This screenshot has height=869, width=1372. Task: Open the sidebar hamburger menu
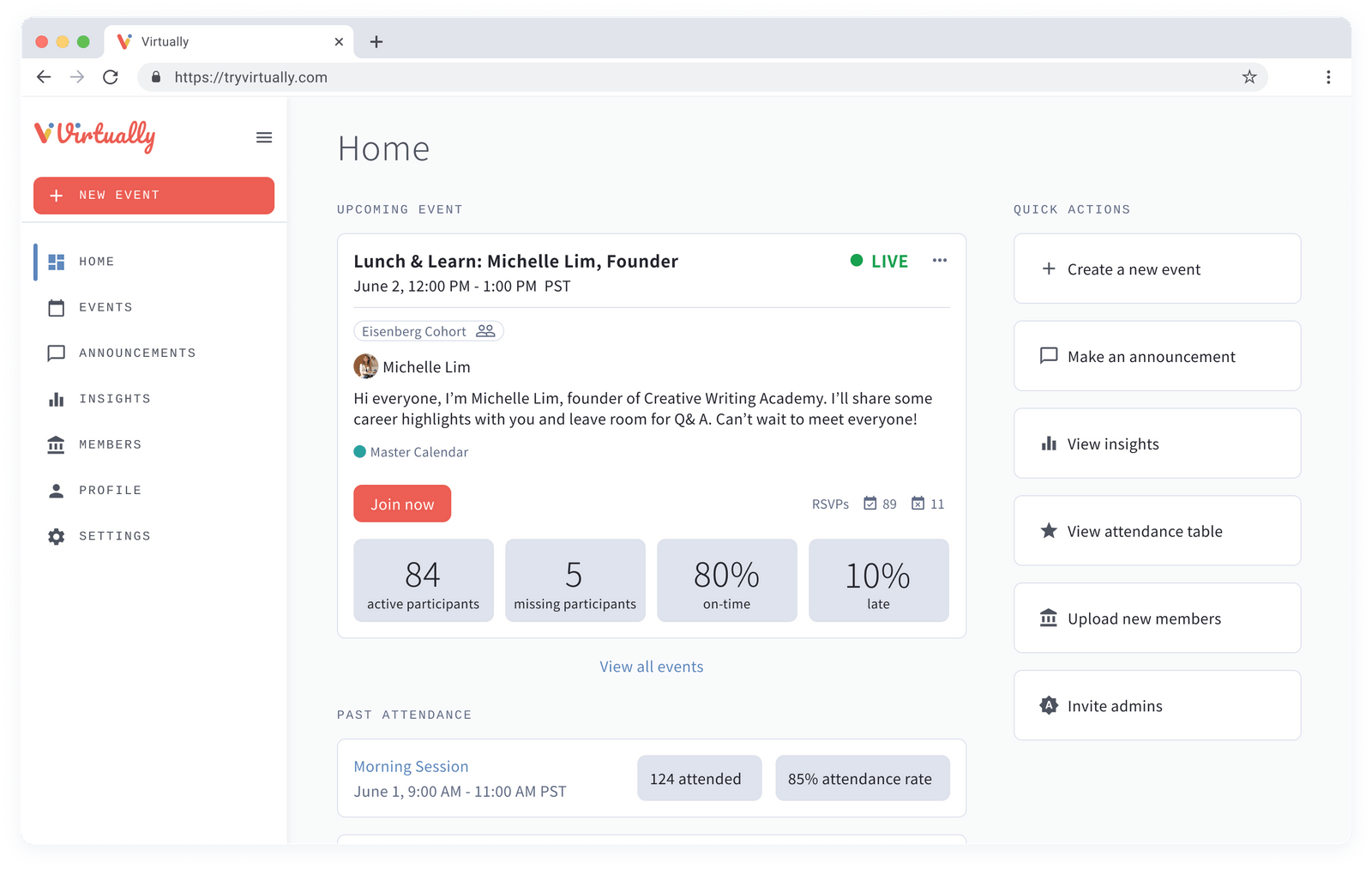pyautogui.click(x=264, y=137)
